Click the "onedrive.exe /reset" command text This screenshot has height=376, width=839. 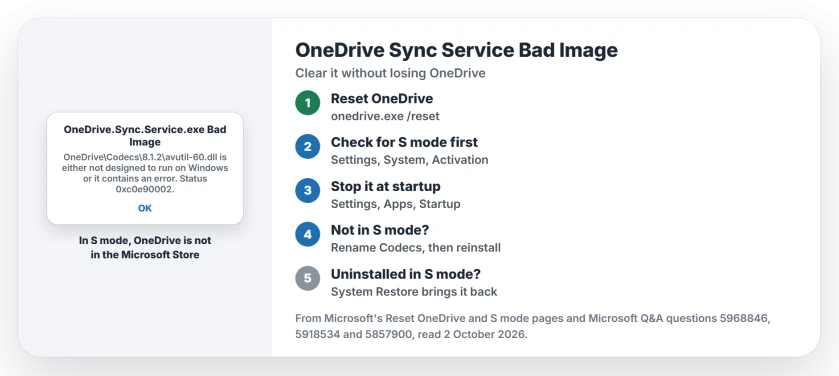click(385, 116)
